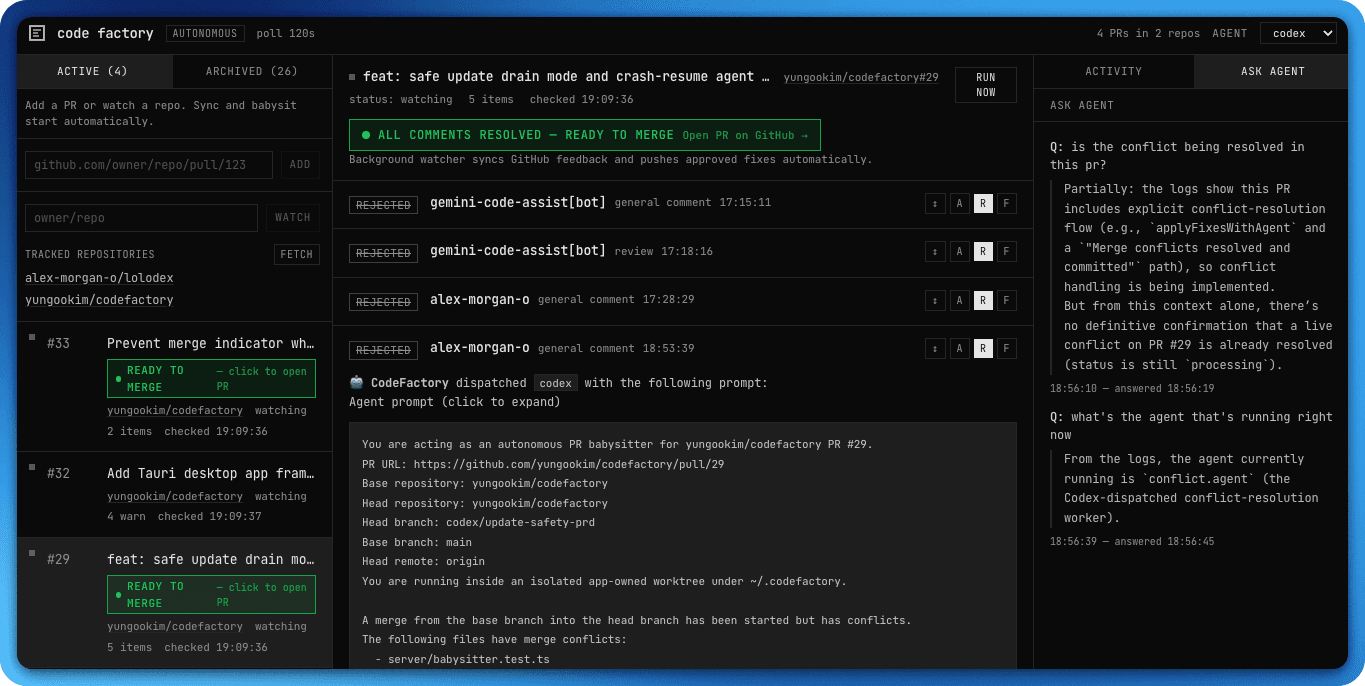Screen dimensions: 1365x686
Task: Click the codex tag in dispatched message
Action: point(556,383)
